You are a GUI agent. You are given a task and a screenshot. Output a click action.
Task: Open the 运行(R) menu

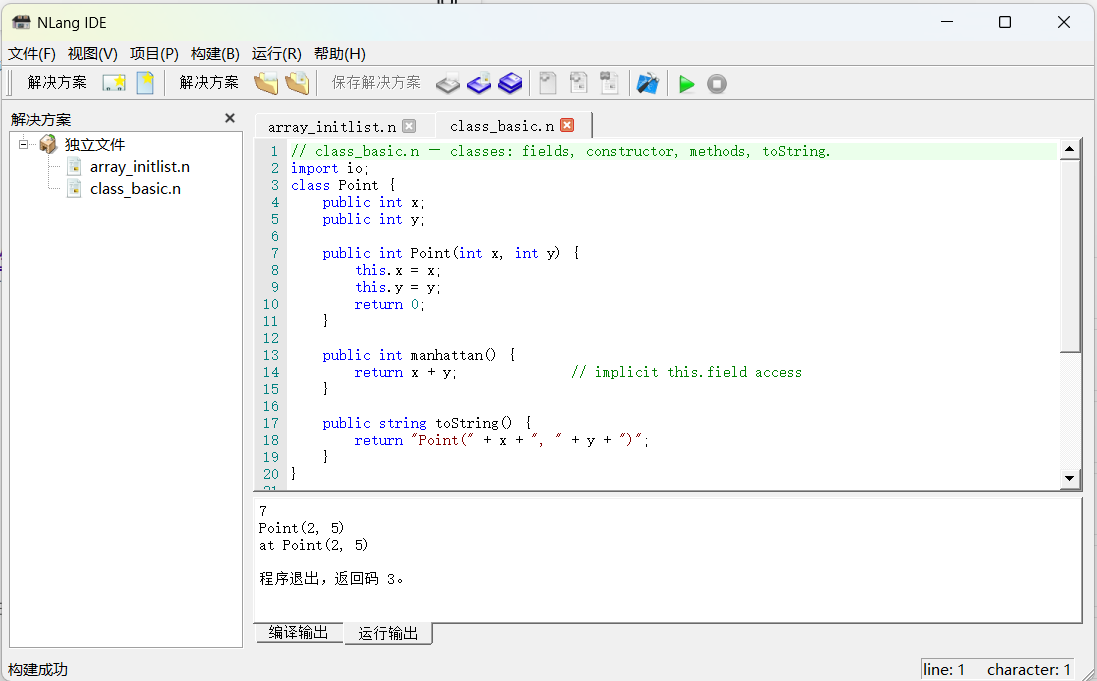276,54
